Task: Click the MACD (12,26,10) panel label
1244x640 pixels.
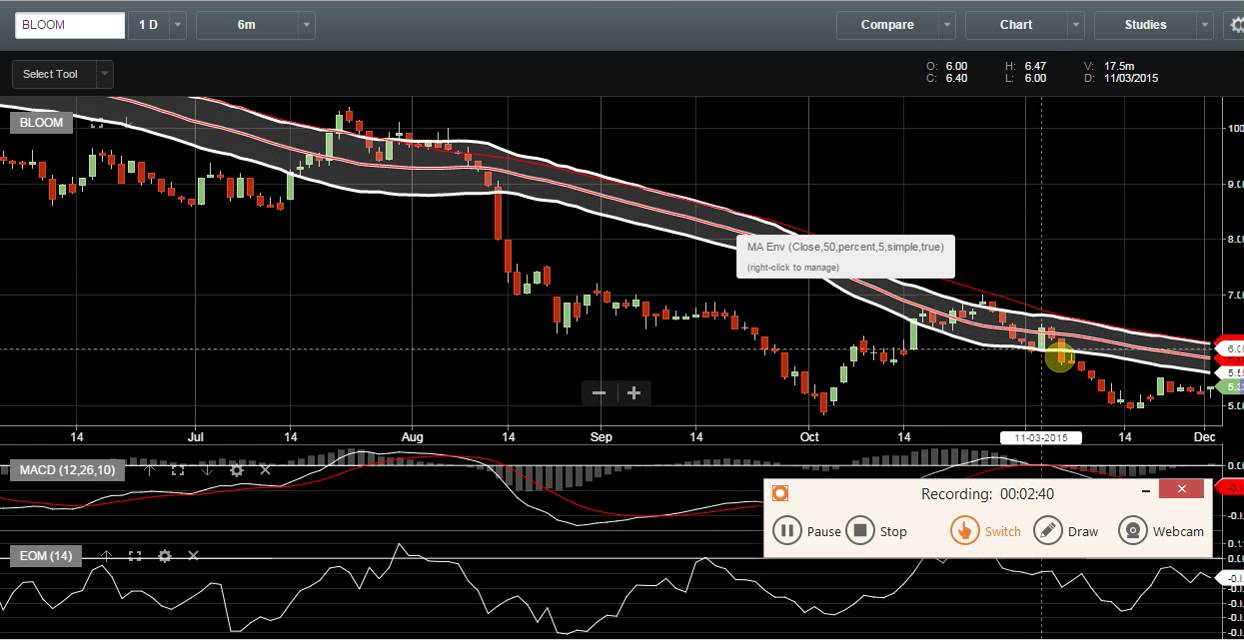Action: click(x=68, y=470)
